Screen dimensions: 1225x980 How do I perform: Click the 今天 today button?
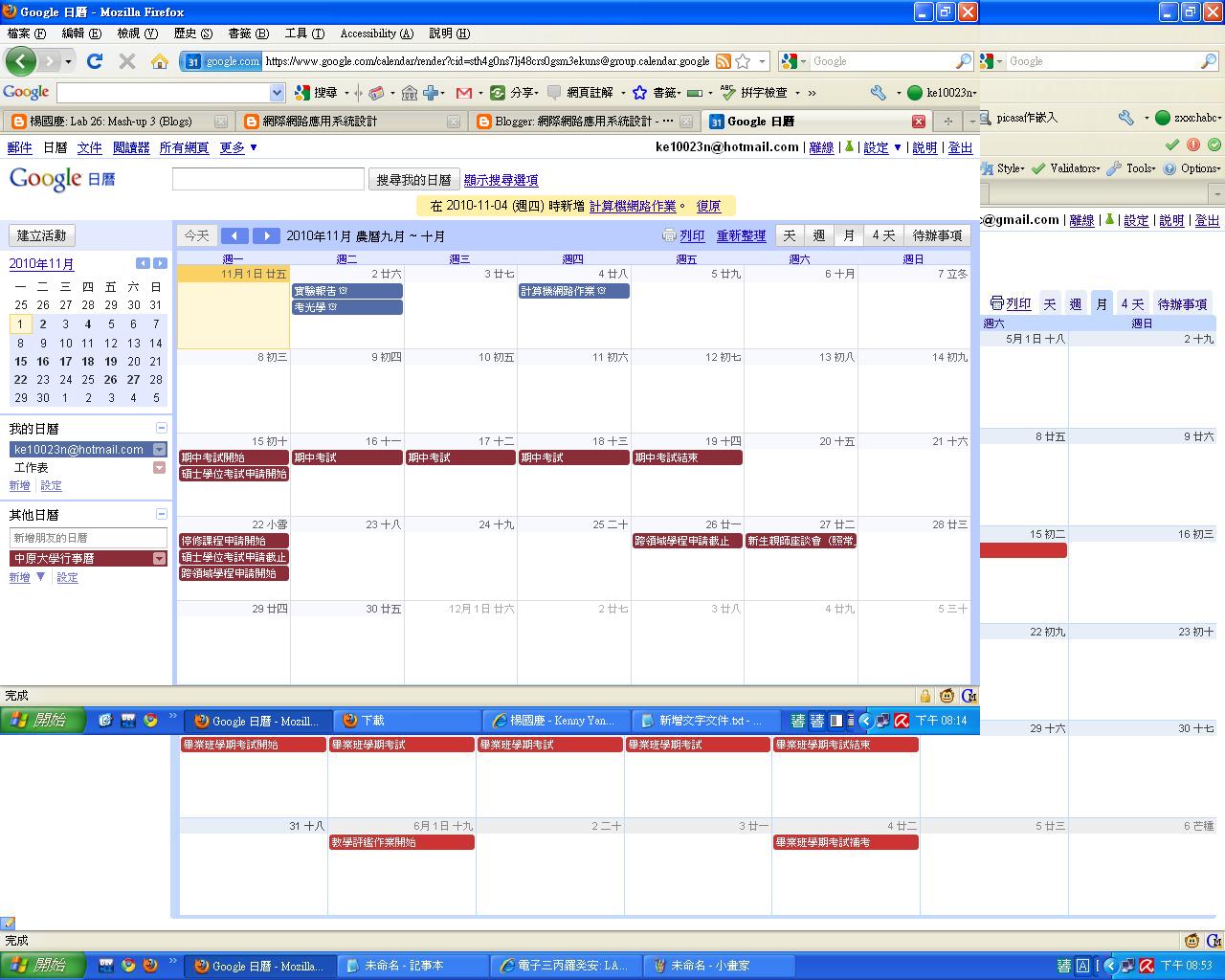196,235
